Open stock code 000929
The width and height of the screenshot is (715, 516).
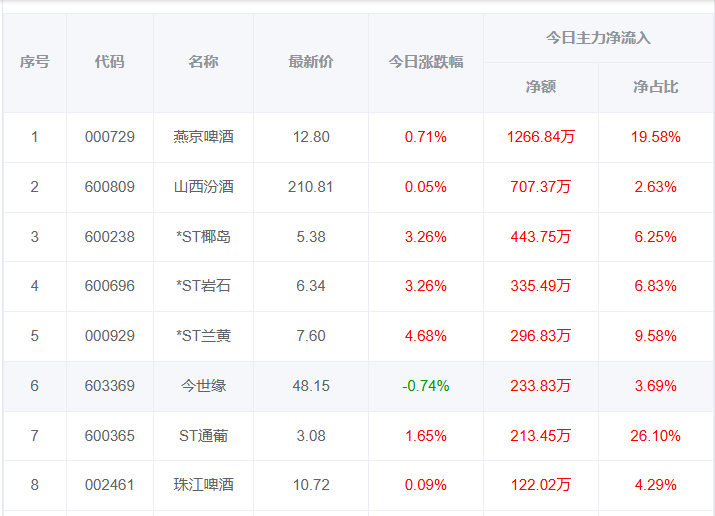110,336
